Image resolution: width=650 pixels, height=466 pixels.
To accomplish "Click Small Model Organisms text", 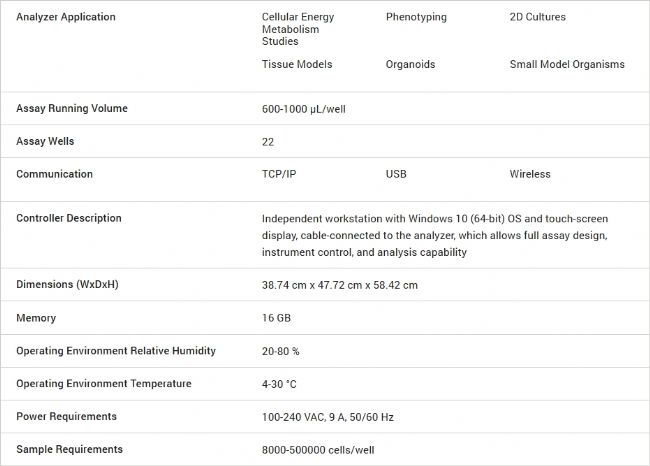I will tap(567, 64).
